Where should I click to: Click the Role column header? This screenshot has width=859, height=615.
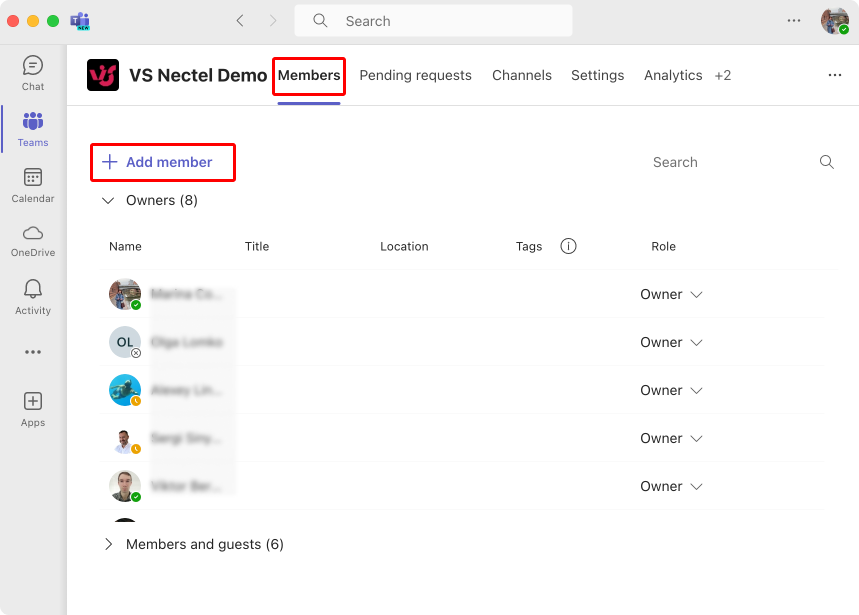coord(663,246)
